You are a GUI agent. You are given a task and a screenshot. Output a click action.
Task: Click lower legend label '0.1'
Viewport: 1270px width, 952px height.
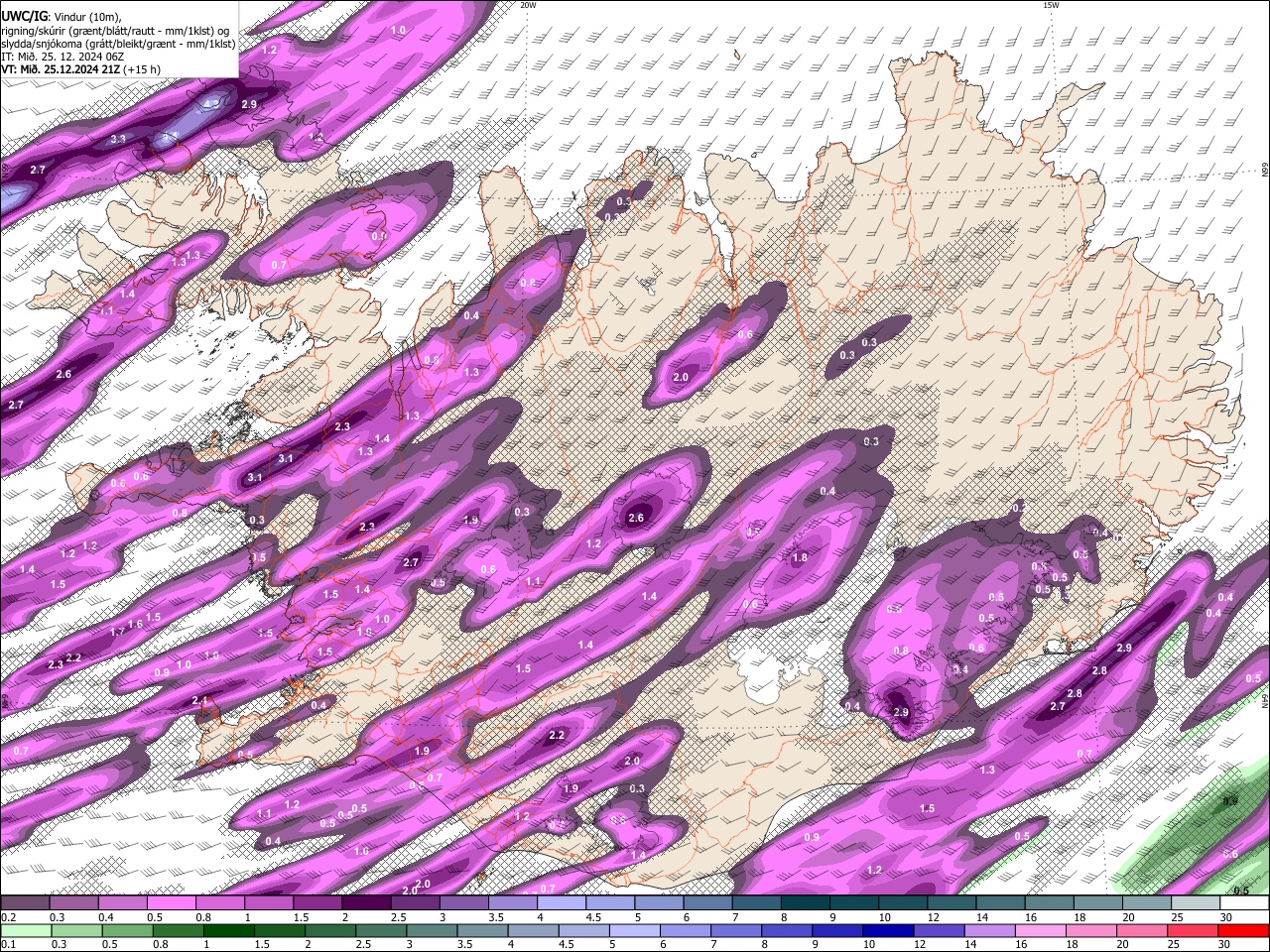point(8,944)
